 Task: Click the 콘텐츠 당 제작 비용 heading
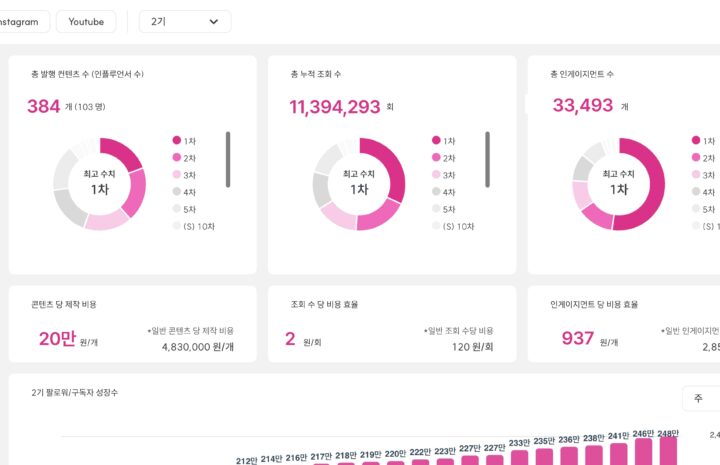tap(64, 304)
